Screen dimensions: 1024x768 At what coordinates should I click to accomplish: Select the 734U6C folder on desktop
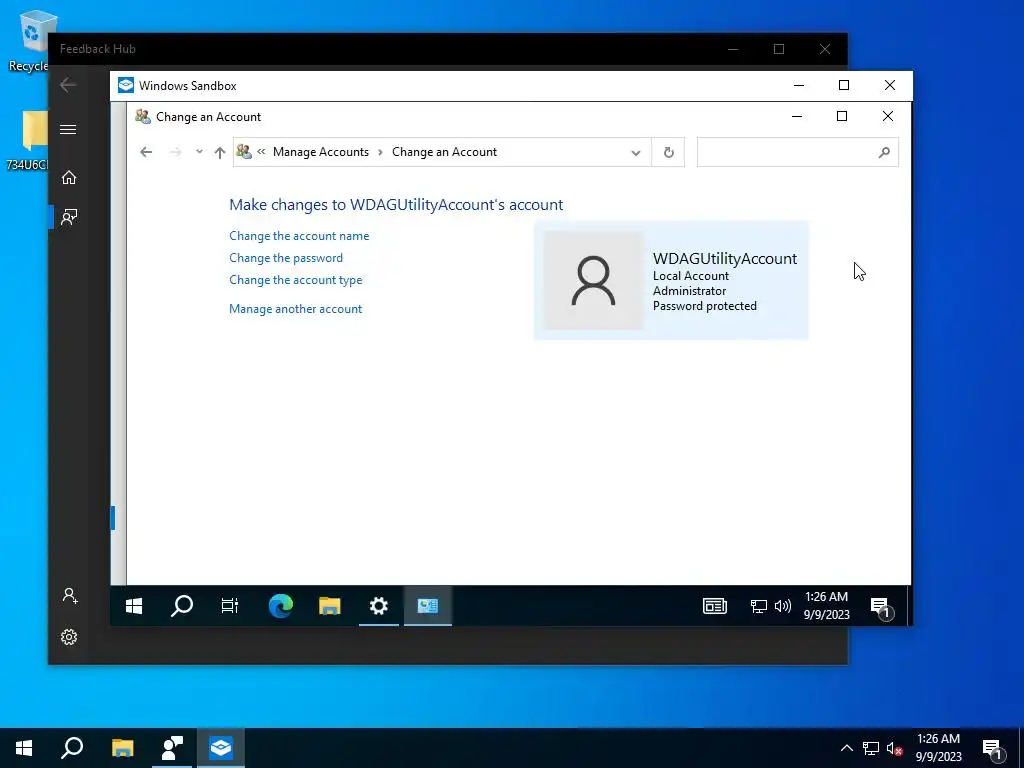(x=29, y=140)
